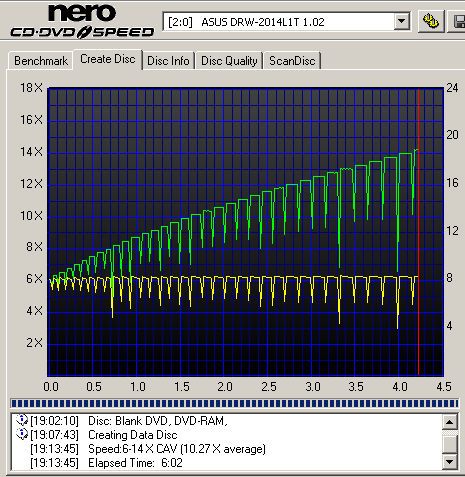Click the log scrollbar up arrow
Viewport: 465px width, 477px height.
click(449, 422)
